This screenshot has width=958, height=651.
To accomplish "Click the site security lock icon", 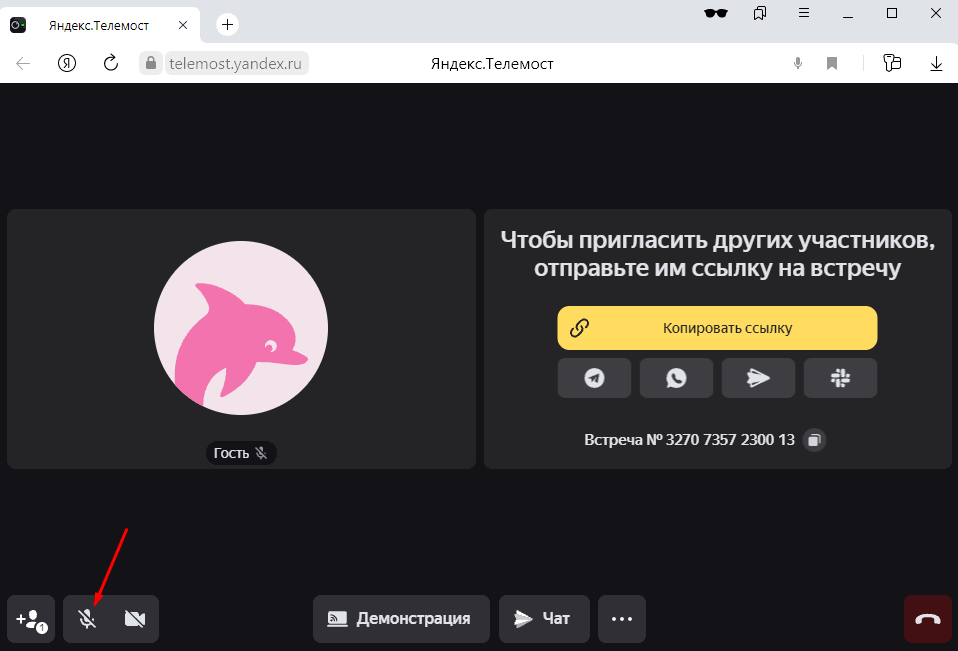I will [x=151, y=63].
